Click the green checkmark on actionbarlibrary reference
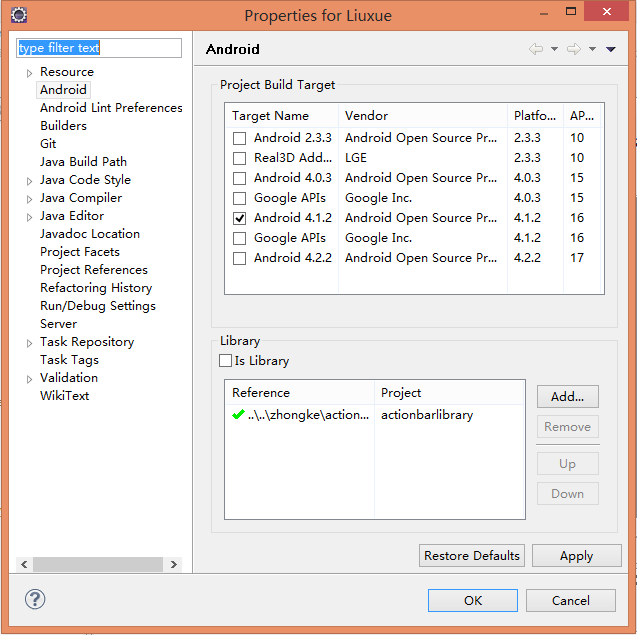The image size is (637, 635). coord(237,414)
